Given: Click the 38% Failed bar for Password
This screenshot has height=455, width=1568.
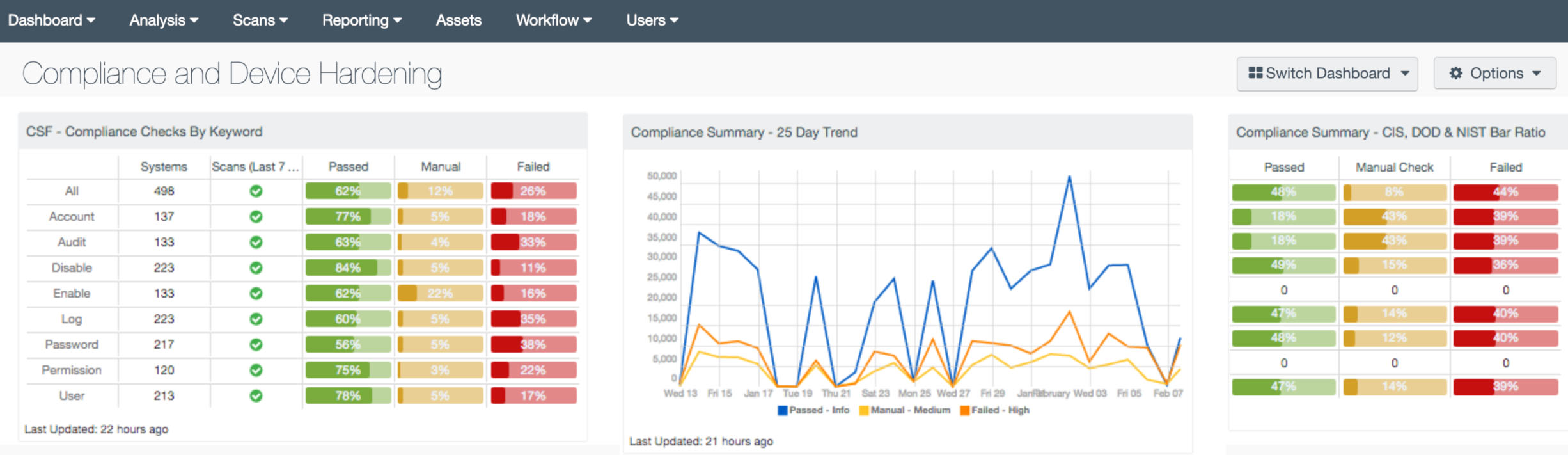Looking at the screenshot, I should tap(533, 344).
